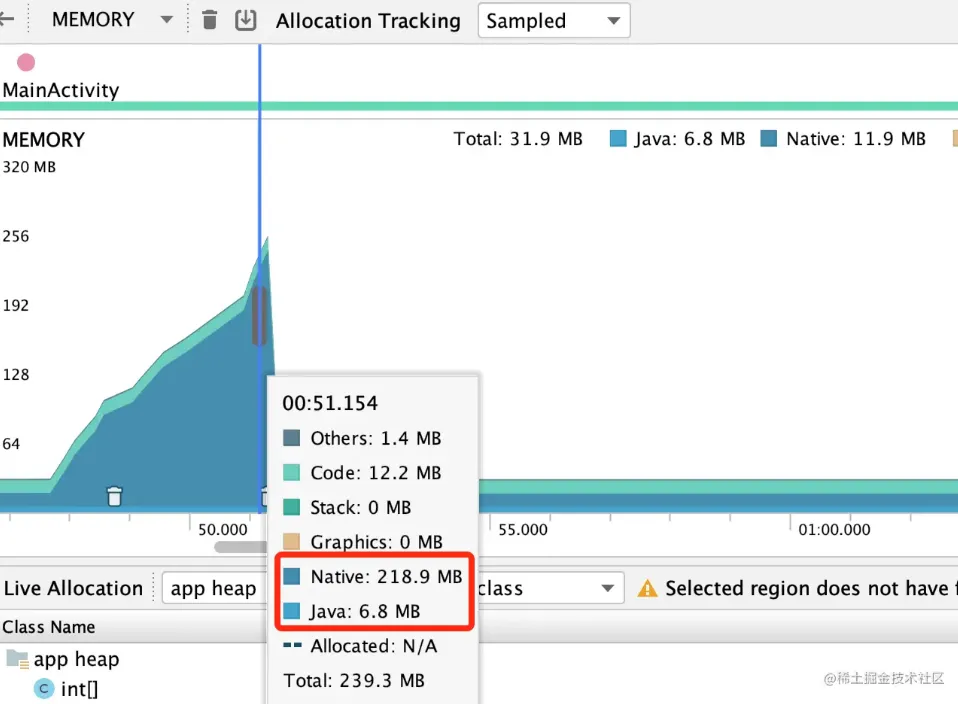Click the 00:51.154 tooltip timestamp
Image resolution: width=958 pixels, height=704 pixels.
coord(330,403)
